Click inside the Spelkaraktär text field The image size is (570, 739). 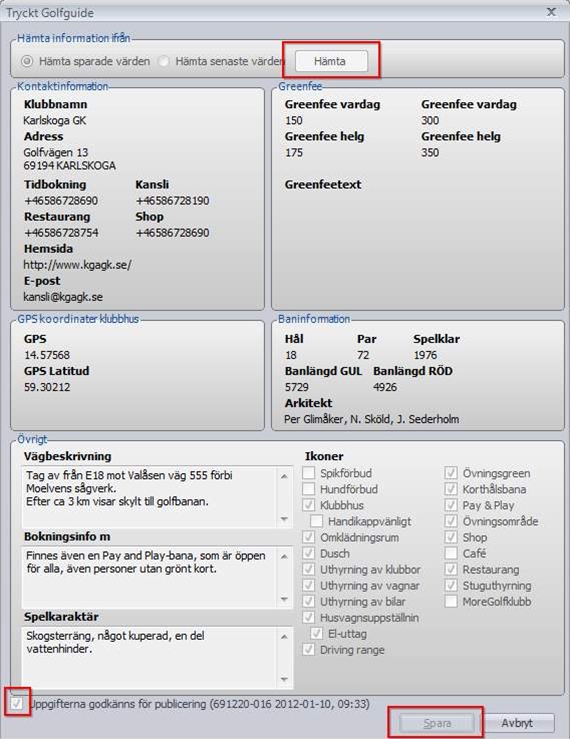[x=150, y=657]
